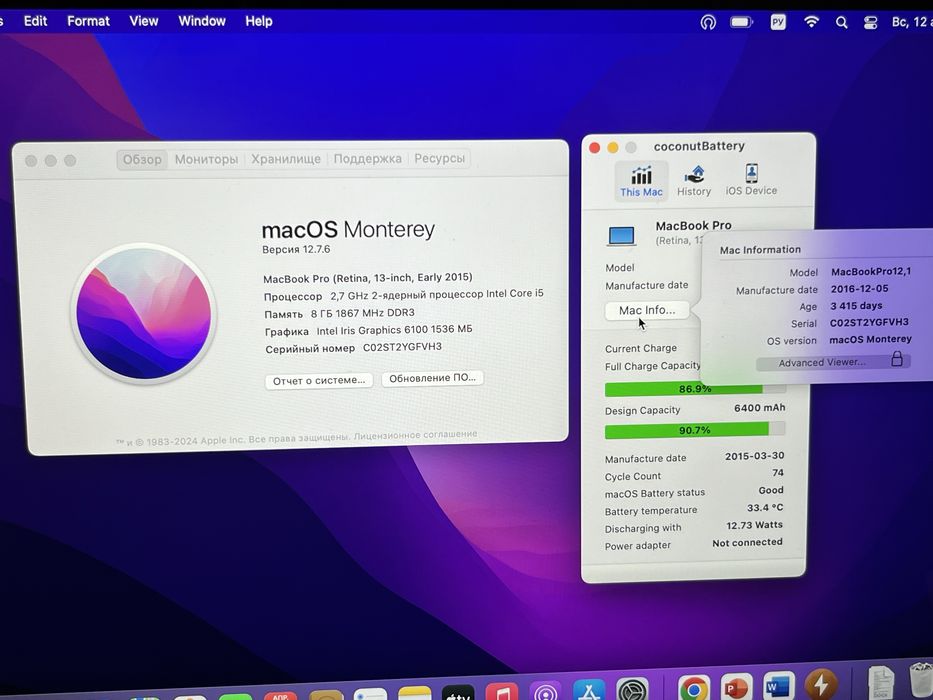The height and width of the screenshot is (700, 933).
Task: Open System Preferences from the Dock
Action: pos(633,690)
